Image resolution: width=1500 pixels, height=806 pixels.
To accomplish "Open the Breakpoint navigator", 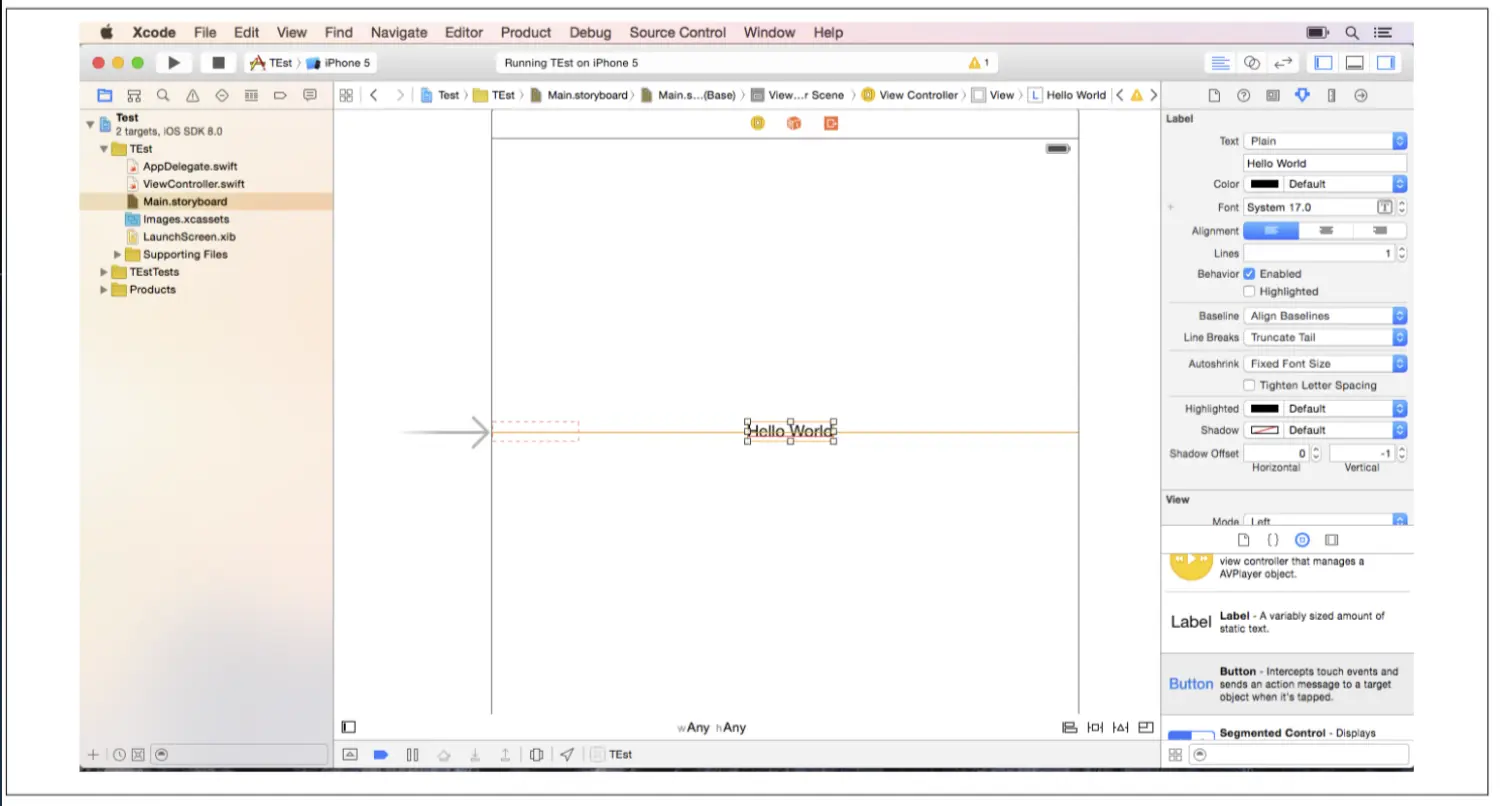I will tap(280, 96).
